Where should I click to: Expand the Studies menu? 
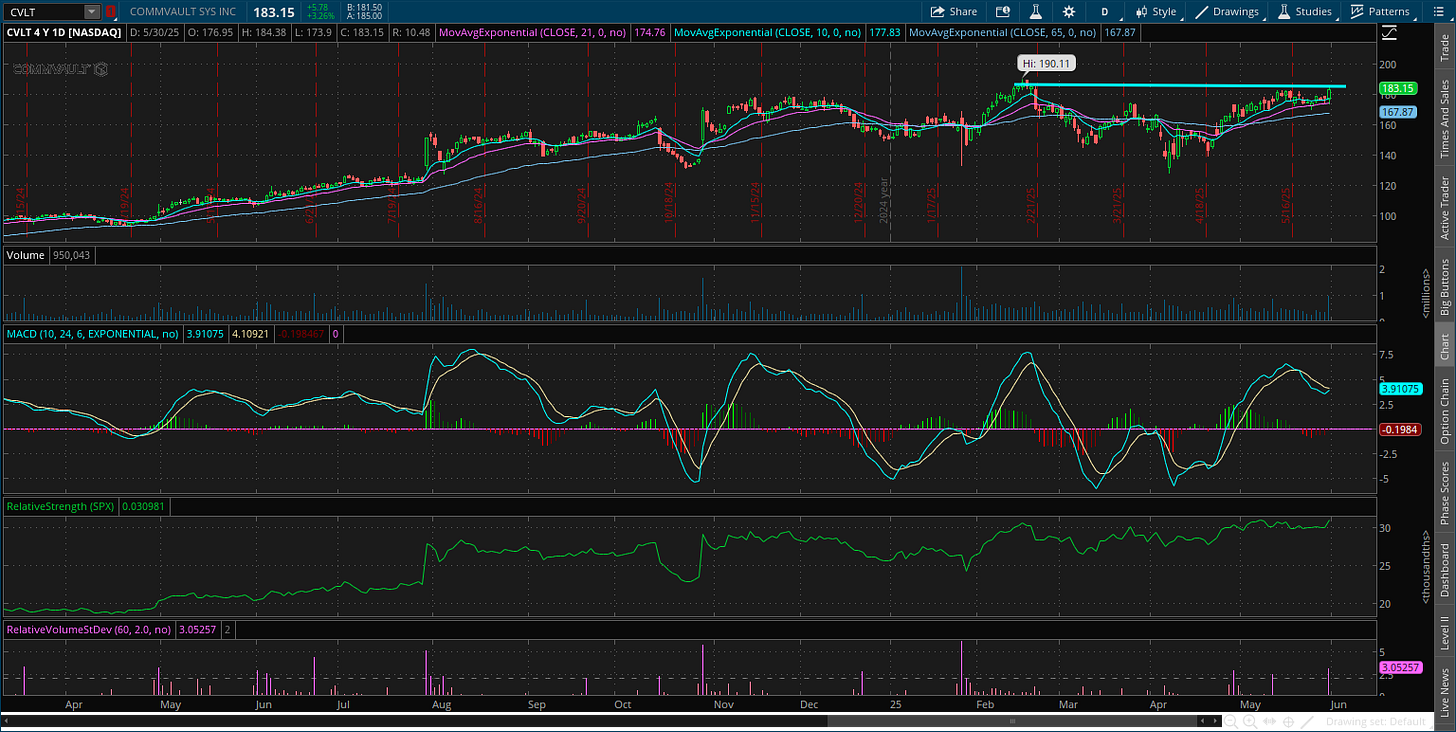[1304, 12]
